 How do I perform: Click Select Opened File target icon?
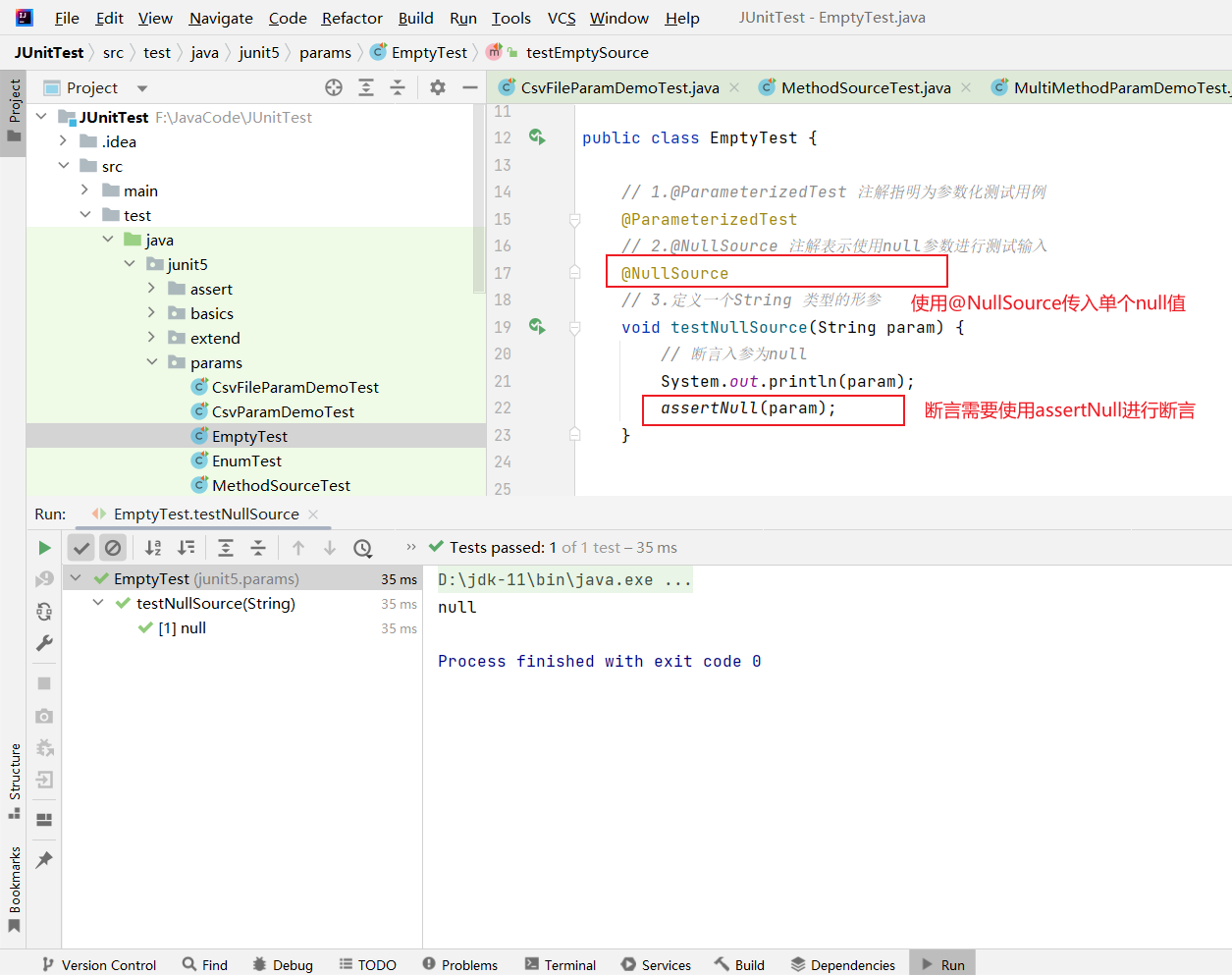click(x=334, y=87)
